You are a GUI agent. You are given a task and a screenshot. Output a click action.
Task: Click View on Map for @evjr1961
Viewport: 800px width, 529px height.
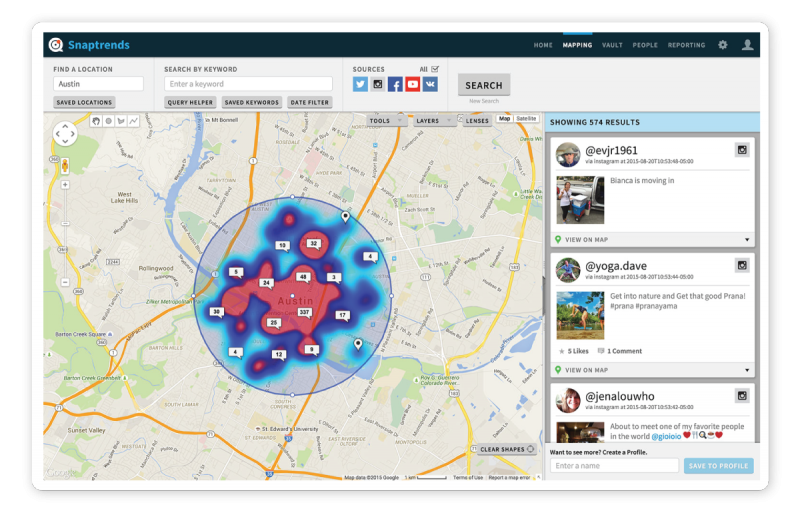(587, 240)
